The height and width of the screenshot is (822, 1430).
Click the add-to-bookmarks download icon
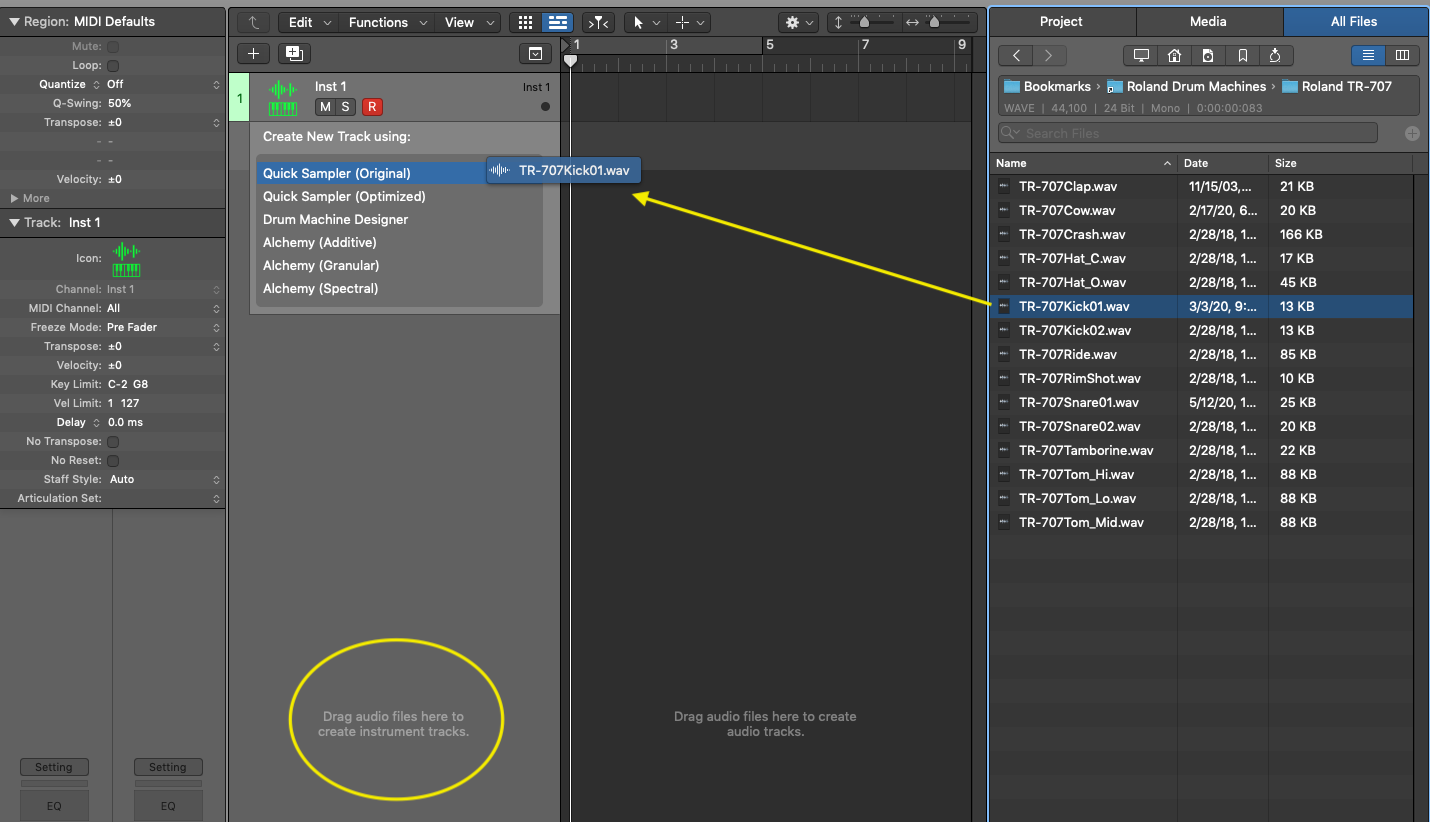pyautogui.click(x=1276, y=56)
